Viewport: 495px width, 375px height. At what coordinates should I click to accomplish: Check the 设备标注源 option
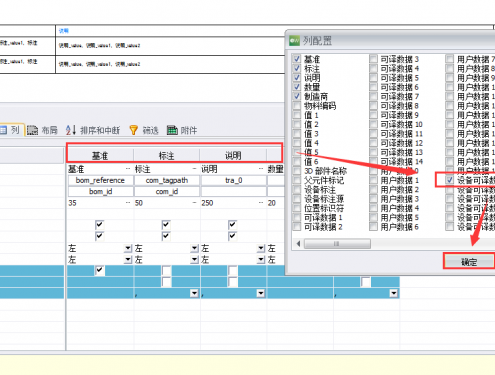click(x=297, y=199)
